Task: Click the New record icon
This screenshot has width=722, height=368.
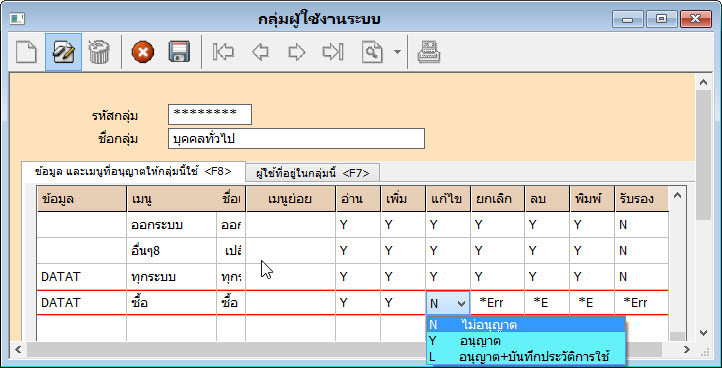Action: (x=26, y=52)
